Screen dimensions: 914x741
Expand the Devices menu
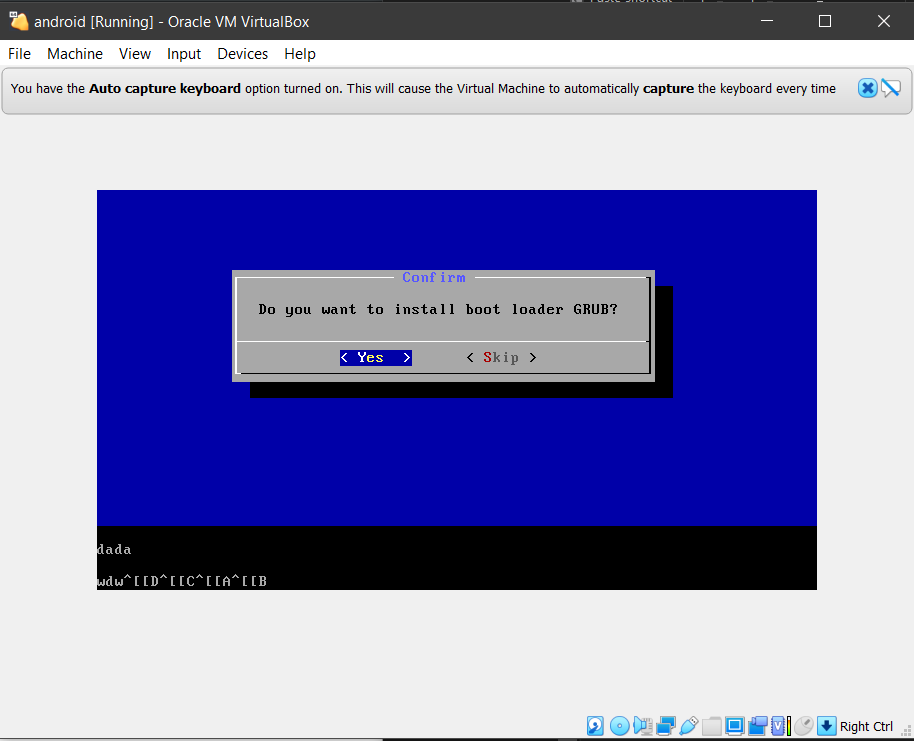point(242,54)
